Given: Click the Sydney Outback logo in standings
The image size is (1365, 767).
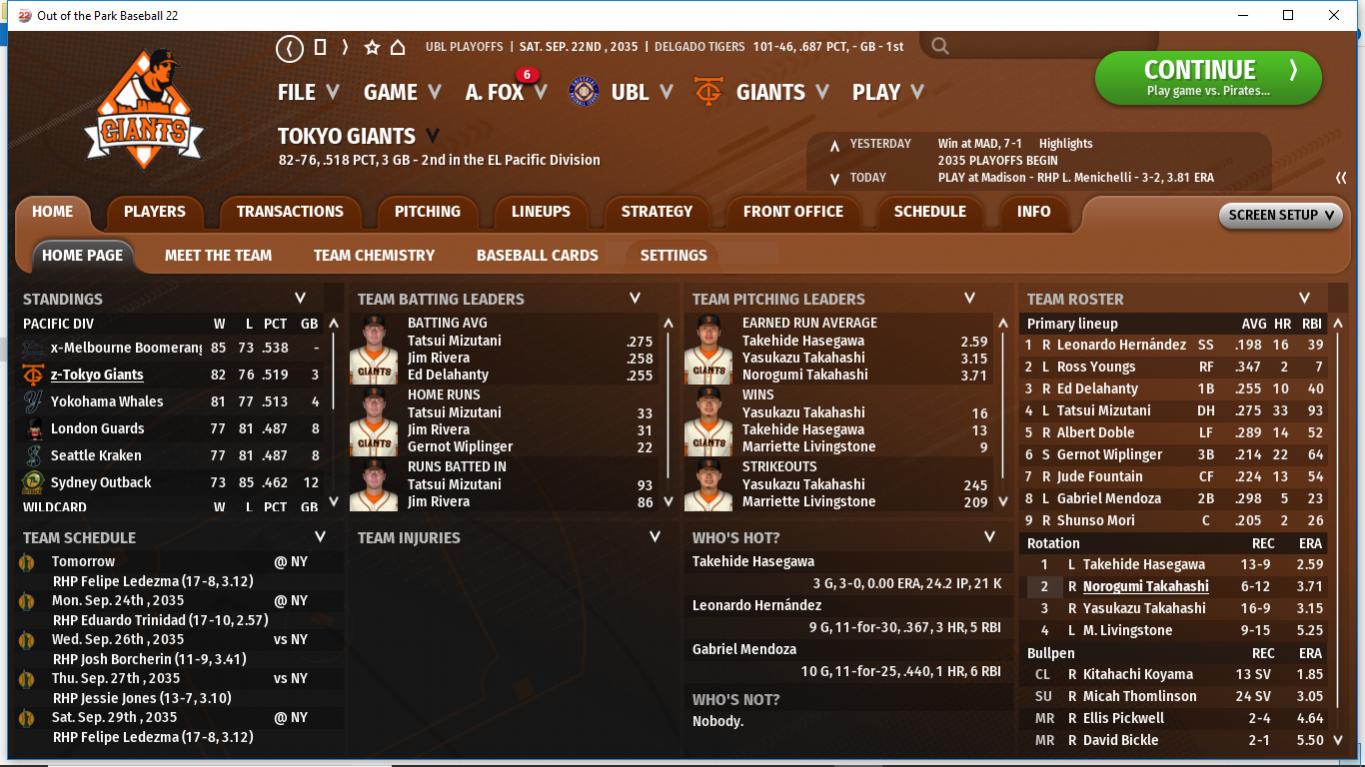Looking at the screenshot, I should click(x=33, y=483).
